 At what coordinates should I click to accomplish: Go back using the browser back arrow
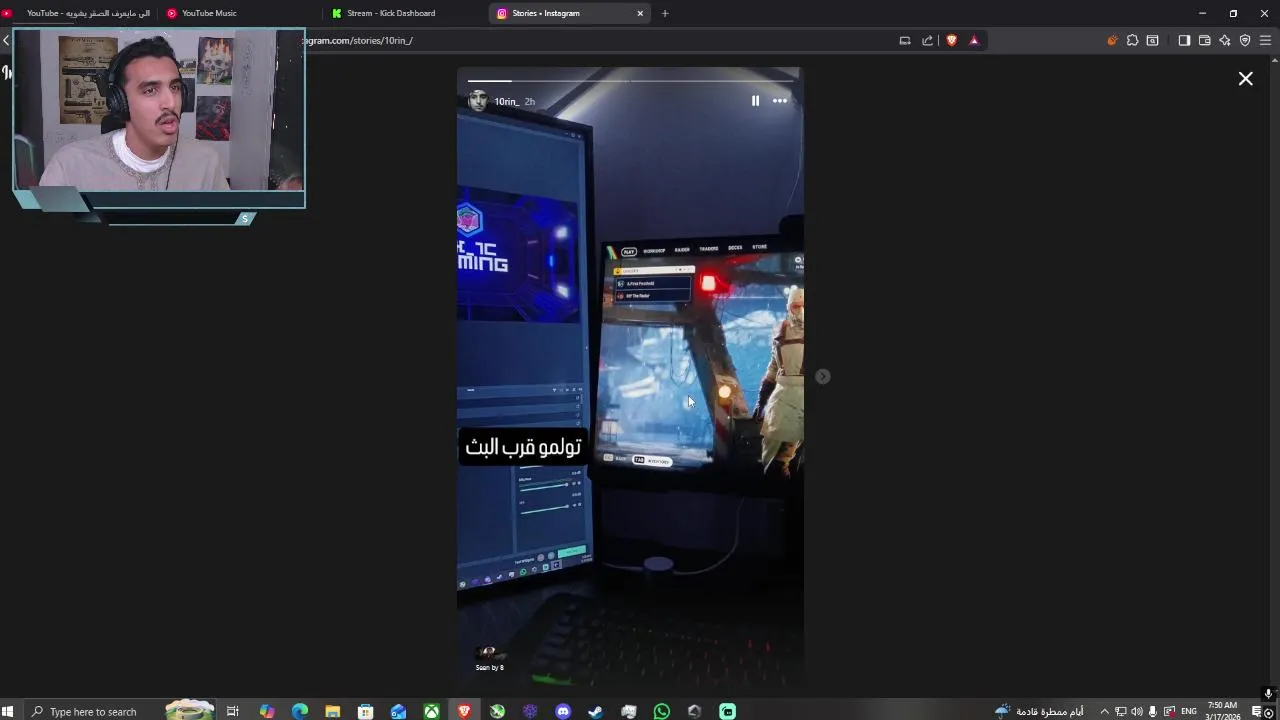pyautogui.click(x=6, y=40)
